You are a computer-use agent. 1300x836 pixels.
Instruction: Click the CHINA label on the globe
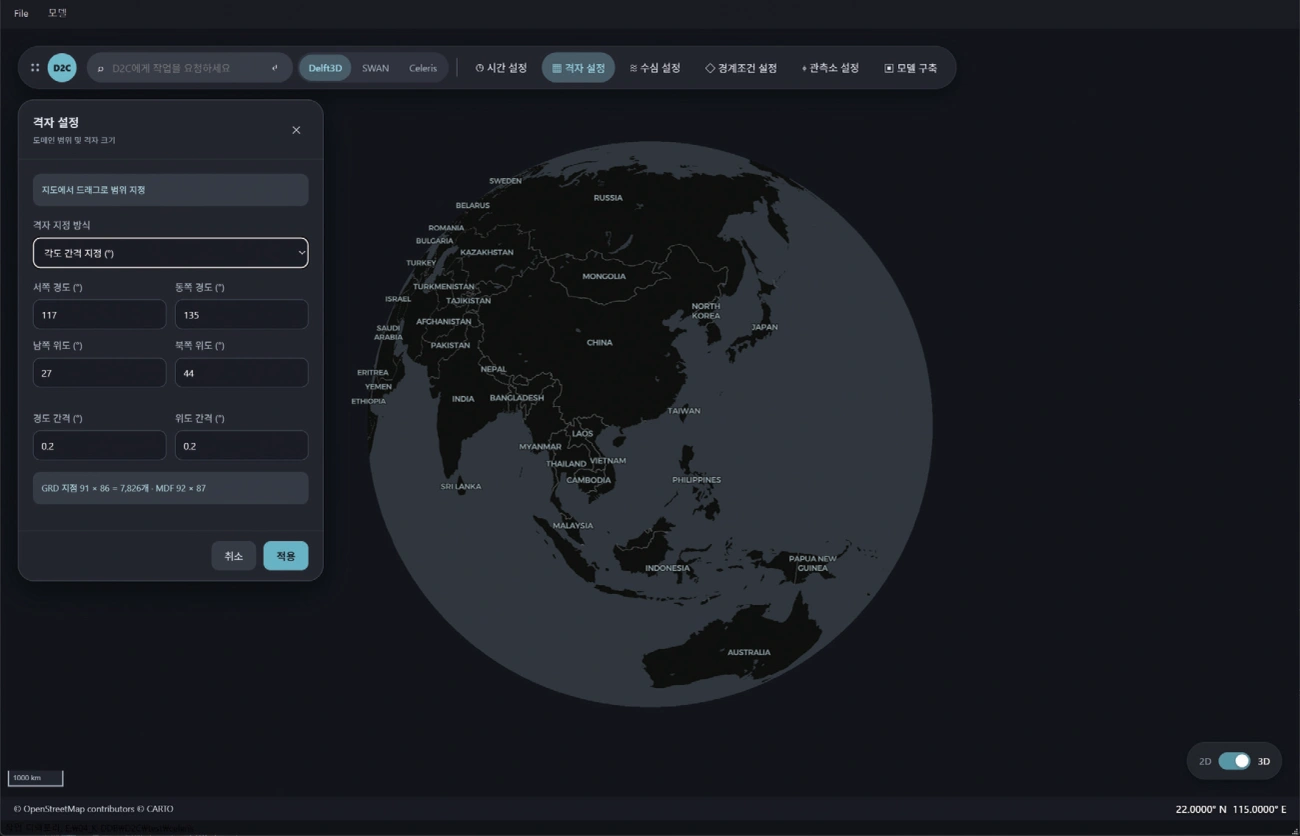(x=599, y=342)
